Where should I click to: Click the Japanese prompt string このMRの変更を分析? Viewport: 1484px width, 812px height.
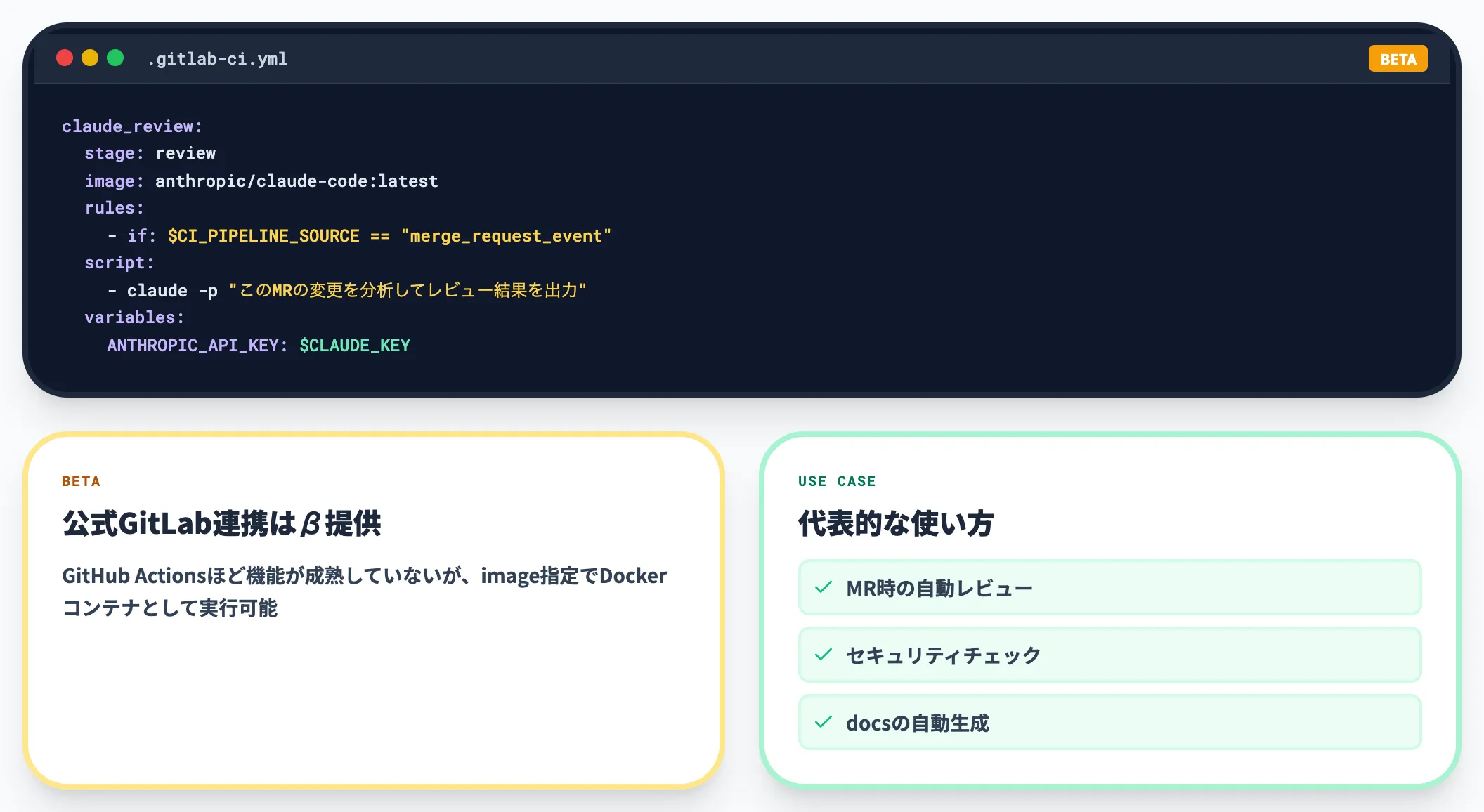(x=408, y=291)
